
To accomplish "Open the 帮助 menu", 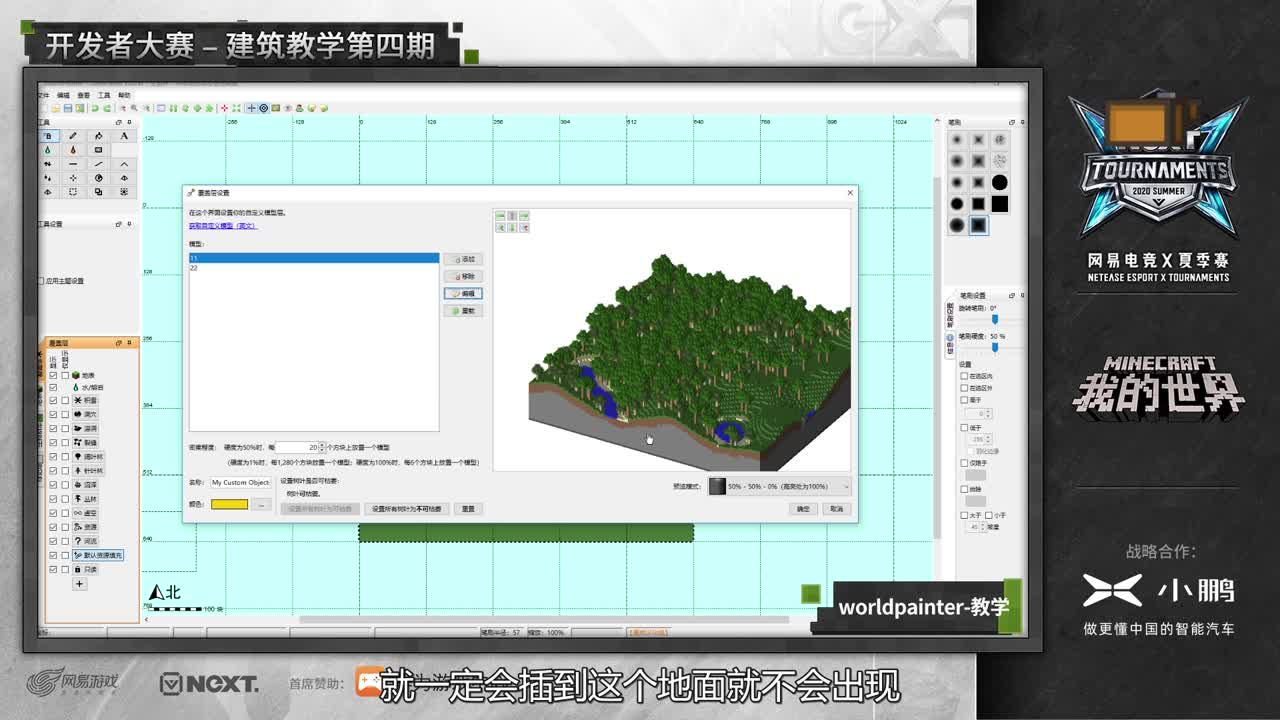I will 124,95.
